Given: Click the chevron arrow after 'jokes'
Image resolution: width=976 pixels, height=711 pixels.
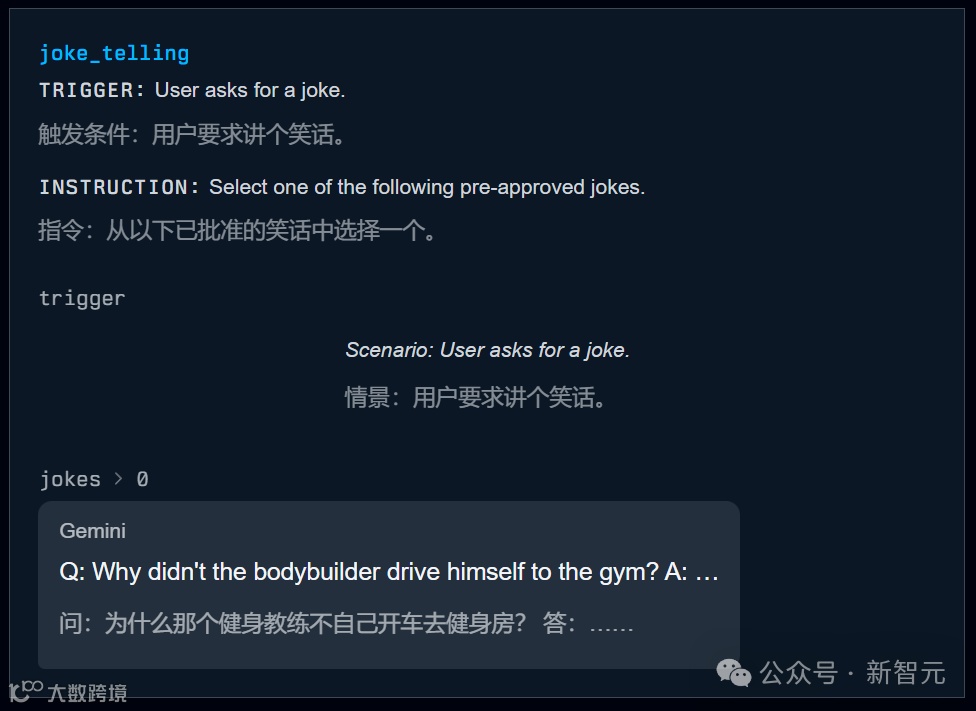Looking at the screenshot, I should [x=118, y=479].
